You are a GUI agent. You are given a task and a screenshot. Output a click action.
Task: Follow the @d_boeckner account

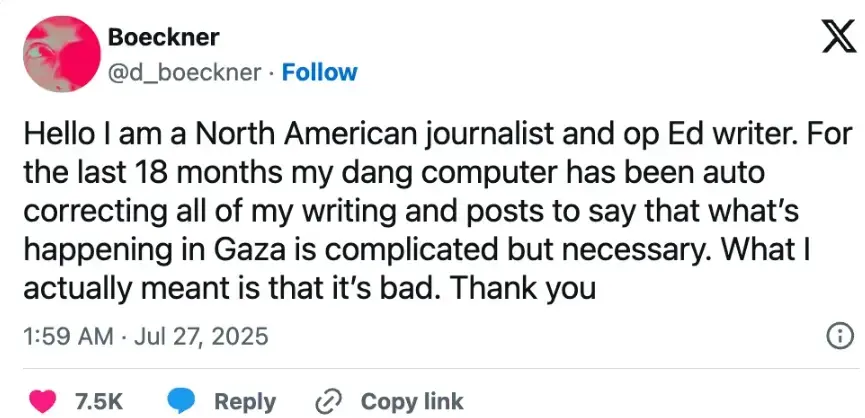[319, 72]
